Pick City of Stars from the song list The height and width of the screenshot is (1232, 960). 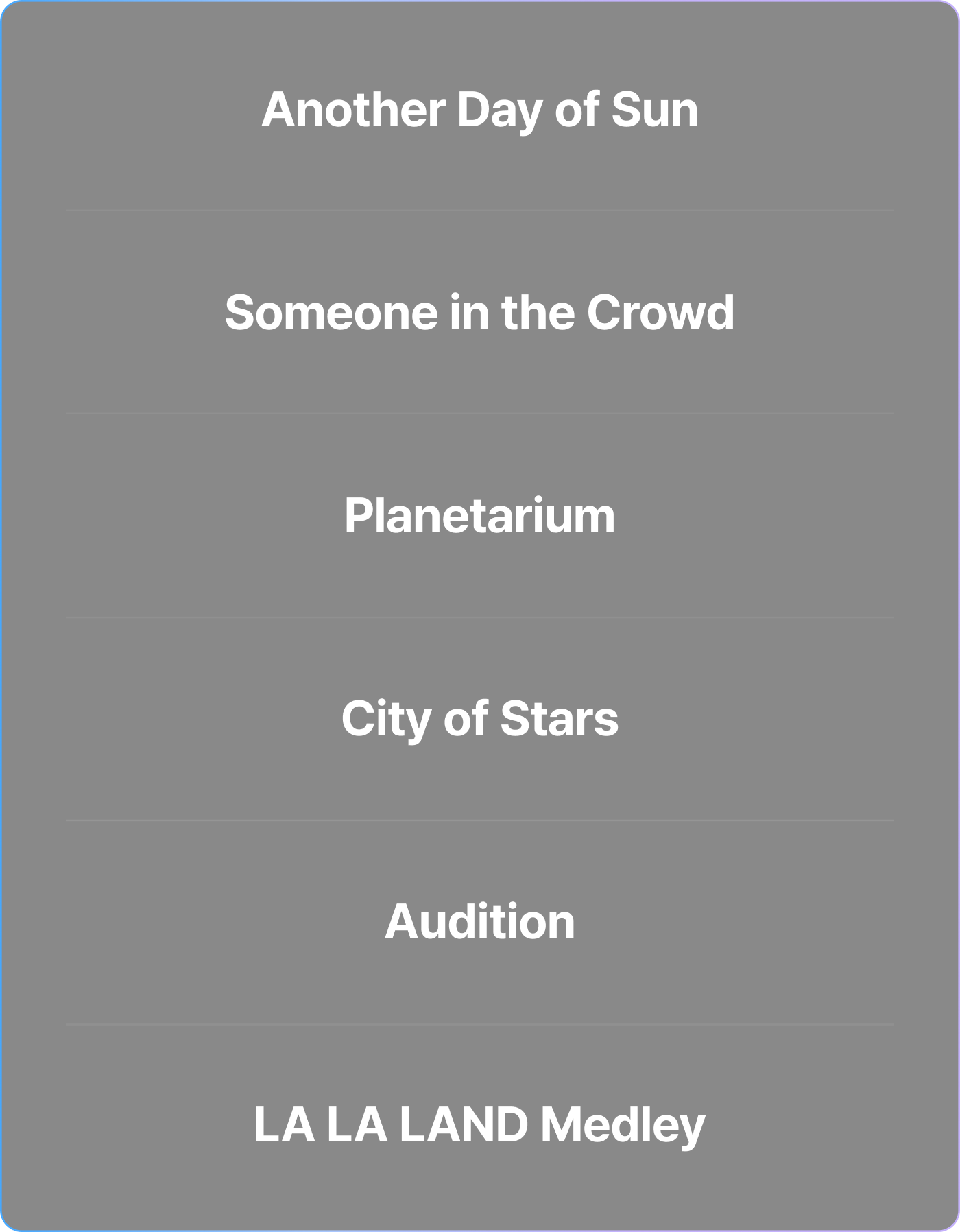(x=480, y=719)
